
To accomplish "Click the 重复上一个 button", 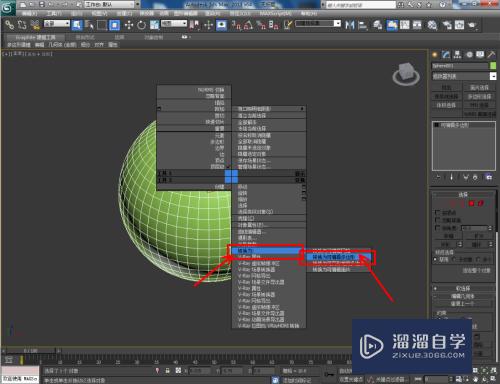I will tap(462, 304).
